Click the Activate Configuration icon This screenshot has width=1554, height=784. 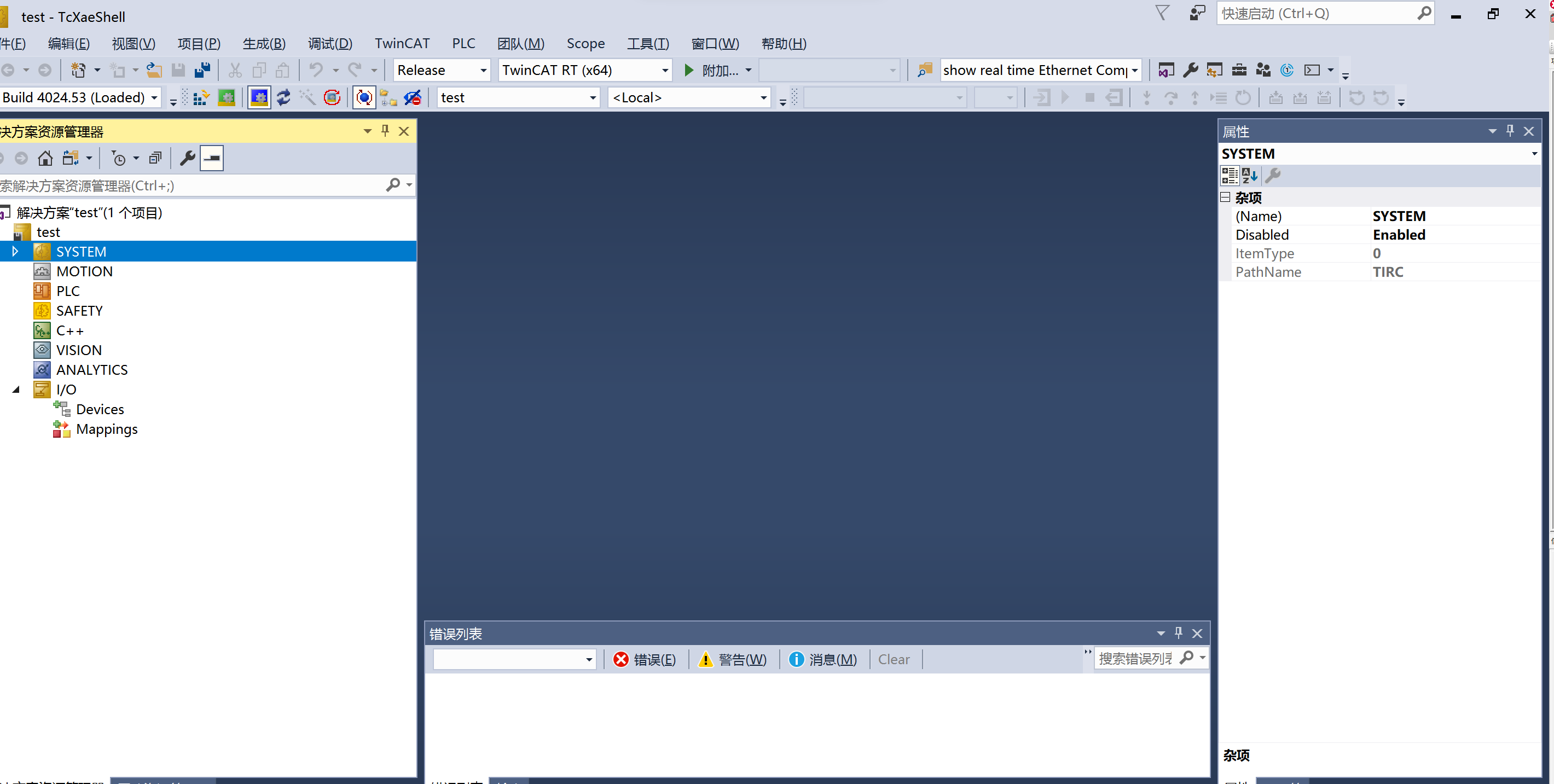[x=201, y=98]
